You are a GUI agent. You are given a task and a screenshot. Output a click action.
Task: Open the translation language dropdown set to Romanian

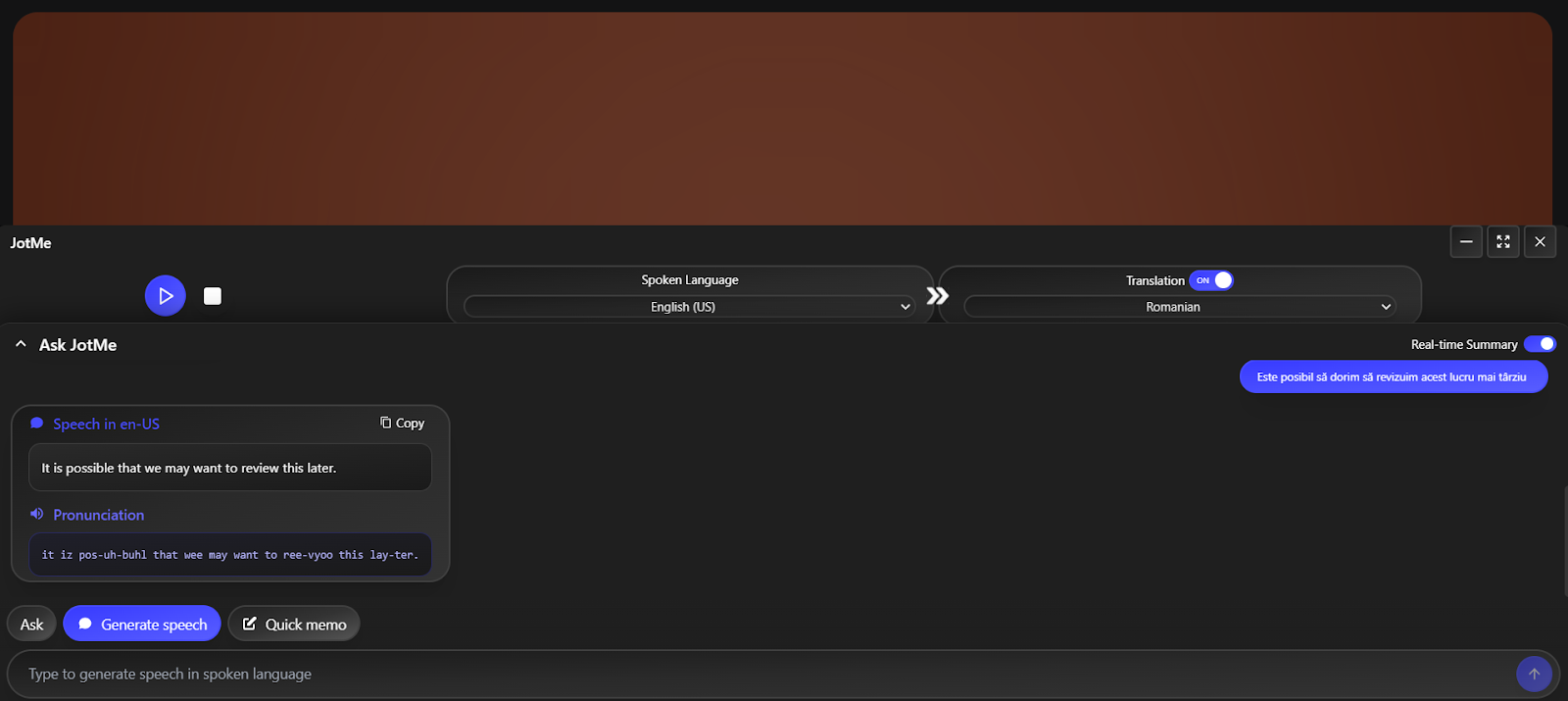click(1180, 307)
